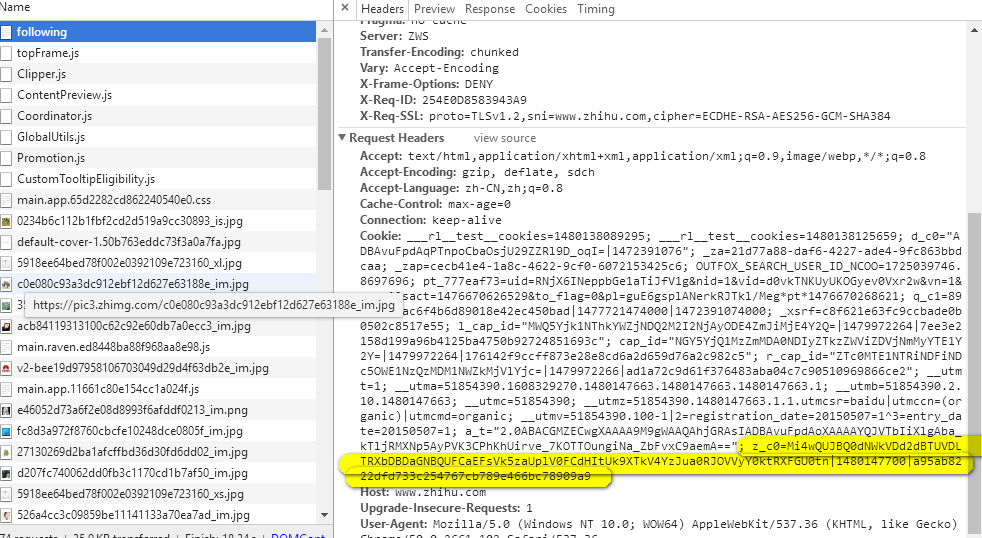Click the Host value www.zhihu.com
Screen dimensions: 982x538
point(440,492)
